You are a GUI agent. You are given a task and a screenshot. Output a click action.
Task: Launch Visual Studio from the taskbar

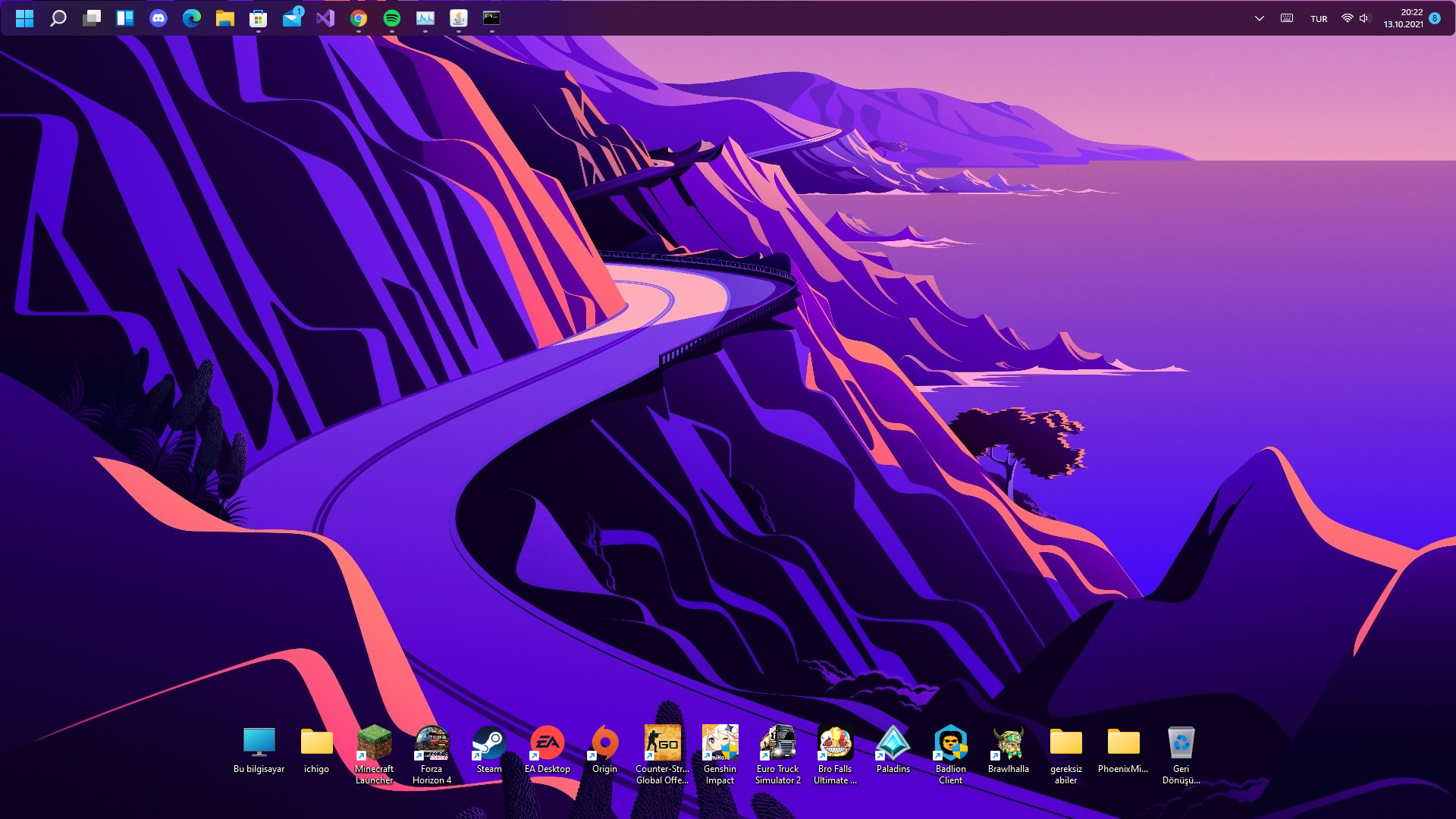(325, 18)
